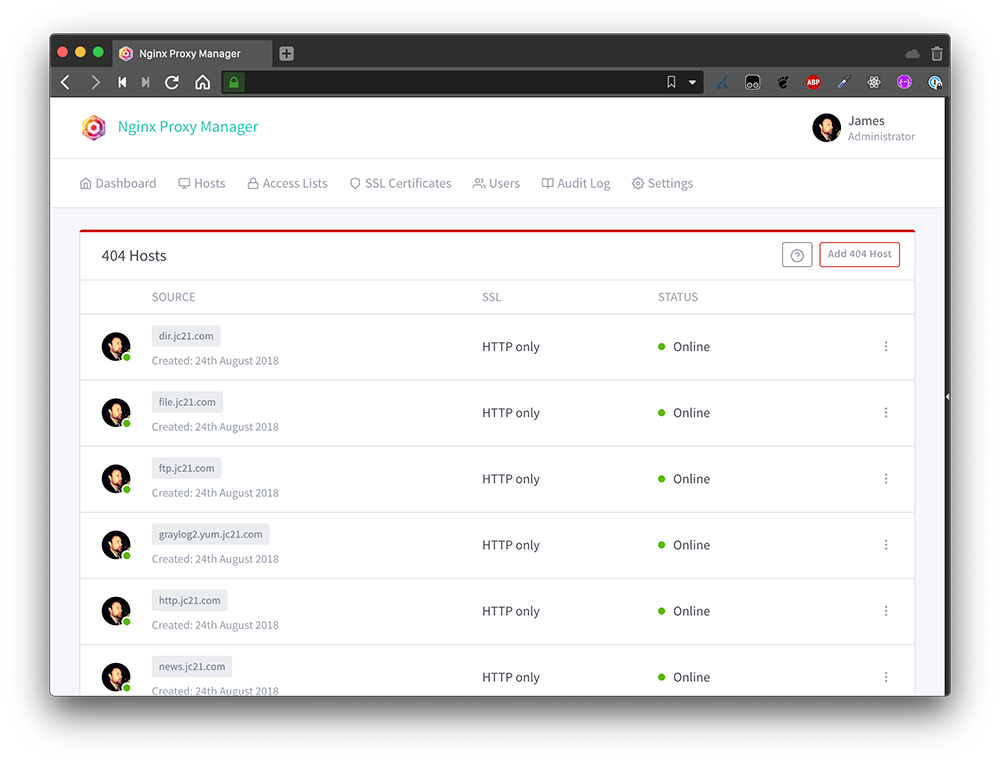
Task: Open the kebab menu for dir.jc21.com
Action: tap(886, 346)
